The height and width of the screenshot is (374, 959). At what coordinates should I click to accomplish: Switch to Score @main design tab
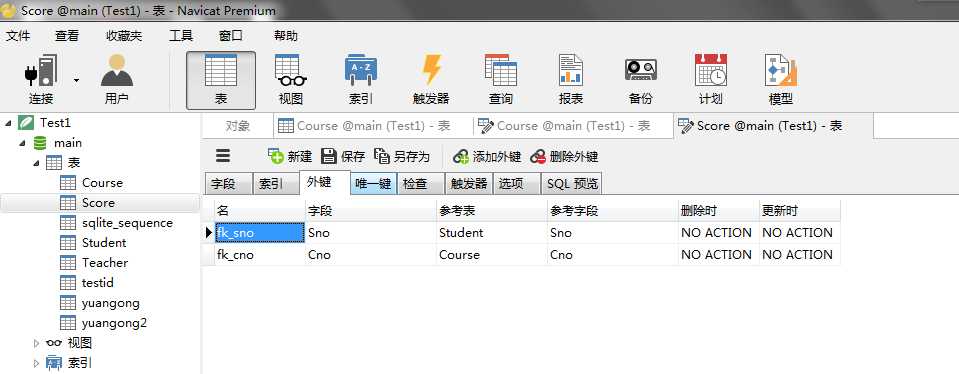click(773, 126)
